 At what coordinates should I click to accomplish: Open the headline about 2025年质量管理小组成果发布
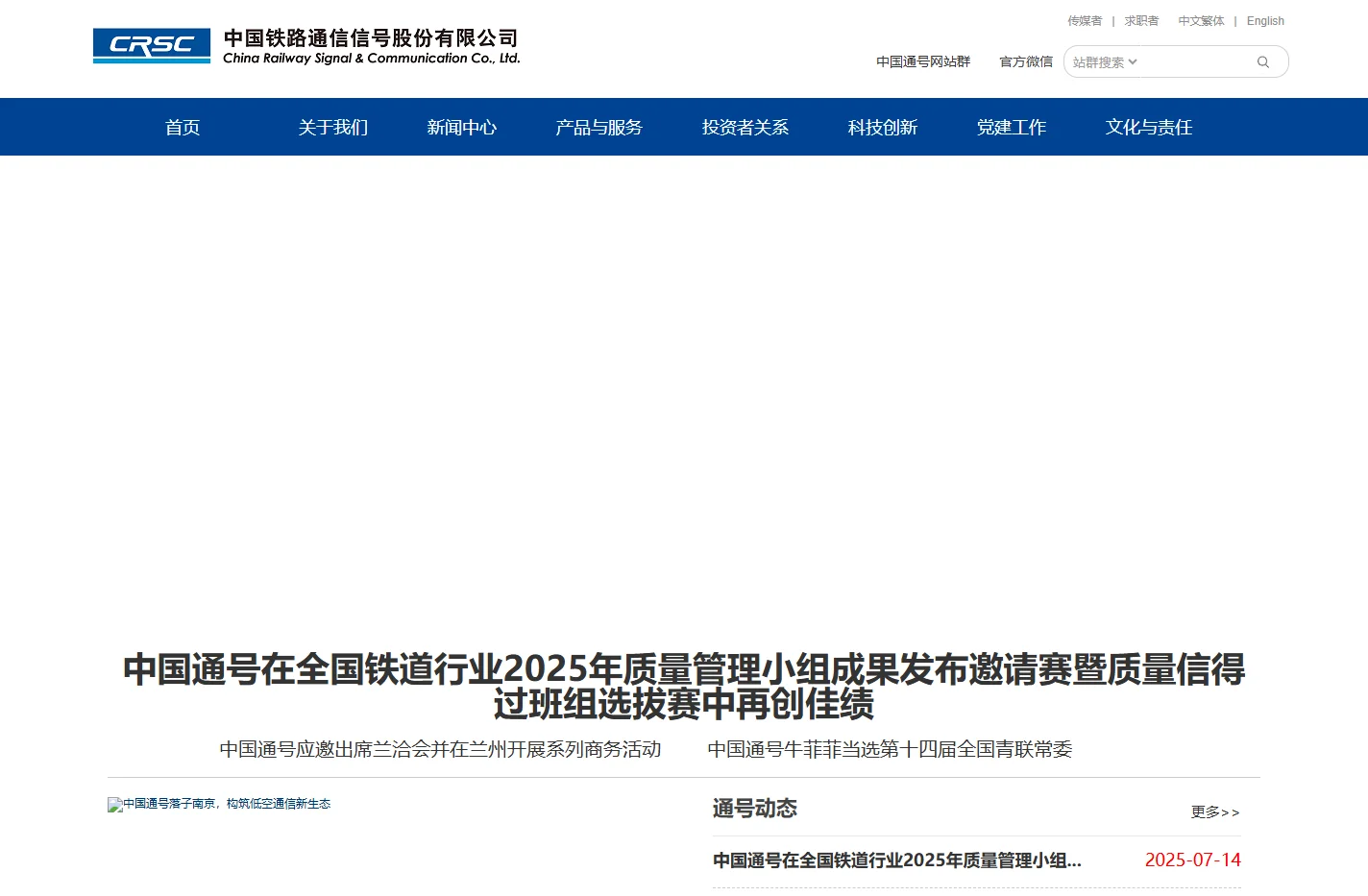[x=684, y=687]
